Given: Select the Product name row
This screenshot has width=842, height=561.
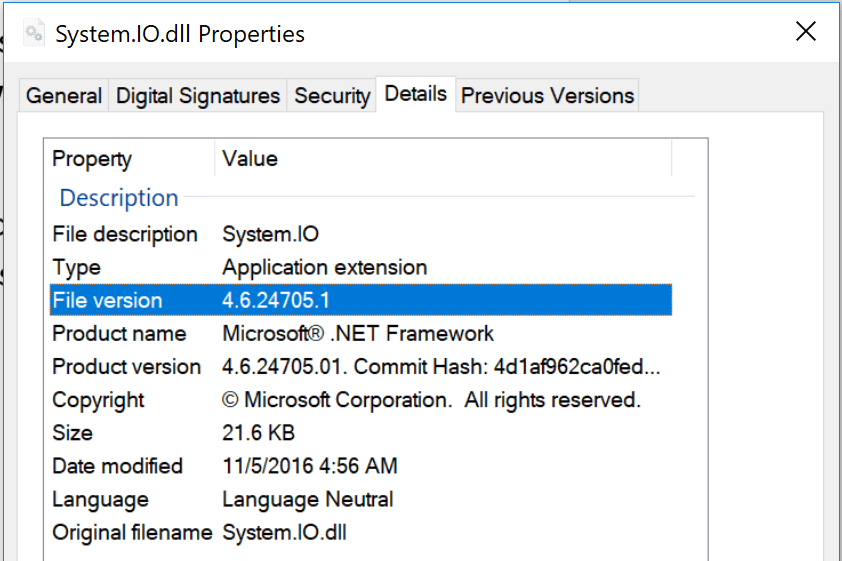Looking at the screenshot, I should pos(361,333).
